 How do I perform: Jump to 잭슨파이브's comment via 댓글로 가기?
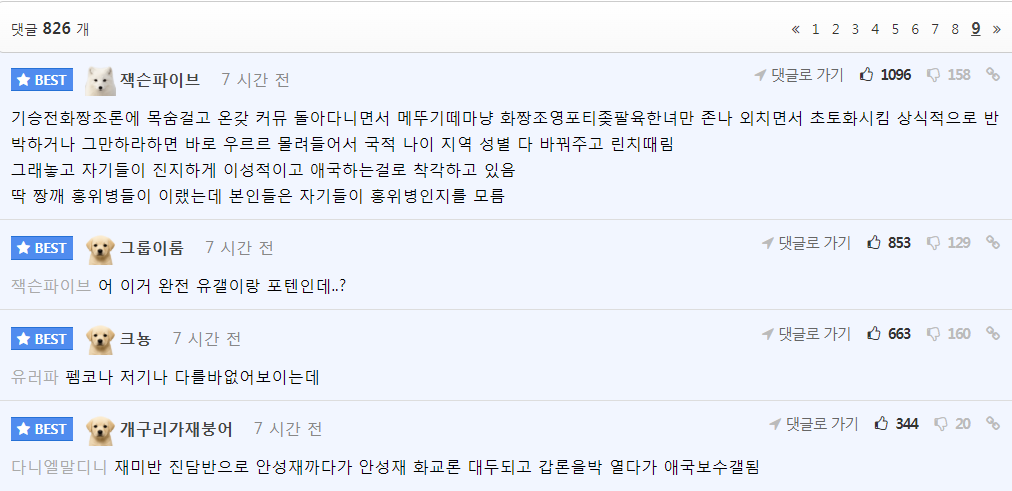(x=800, y=75)
